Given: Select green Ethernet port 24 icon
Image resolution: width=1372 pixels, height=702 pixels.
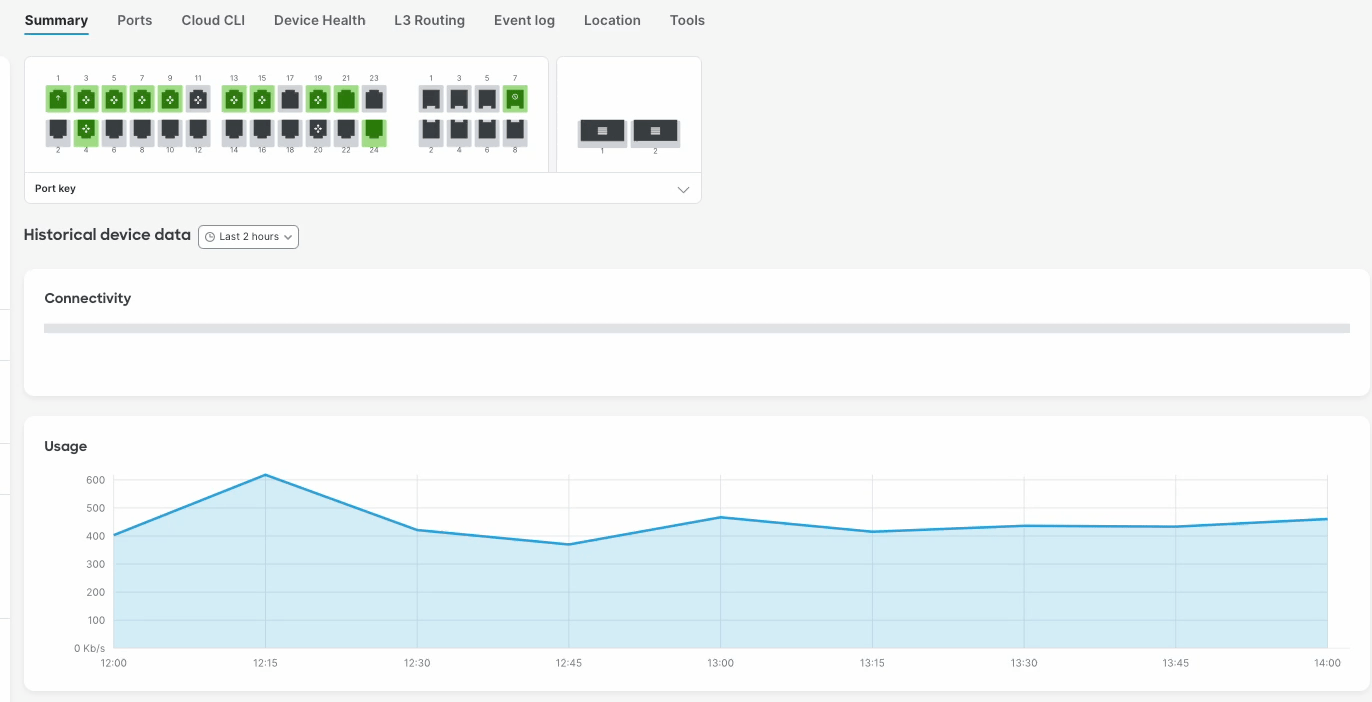Looking at the screenshot, I should (374, 129).
